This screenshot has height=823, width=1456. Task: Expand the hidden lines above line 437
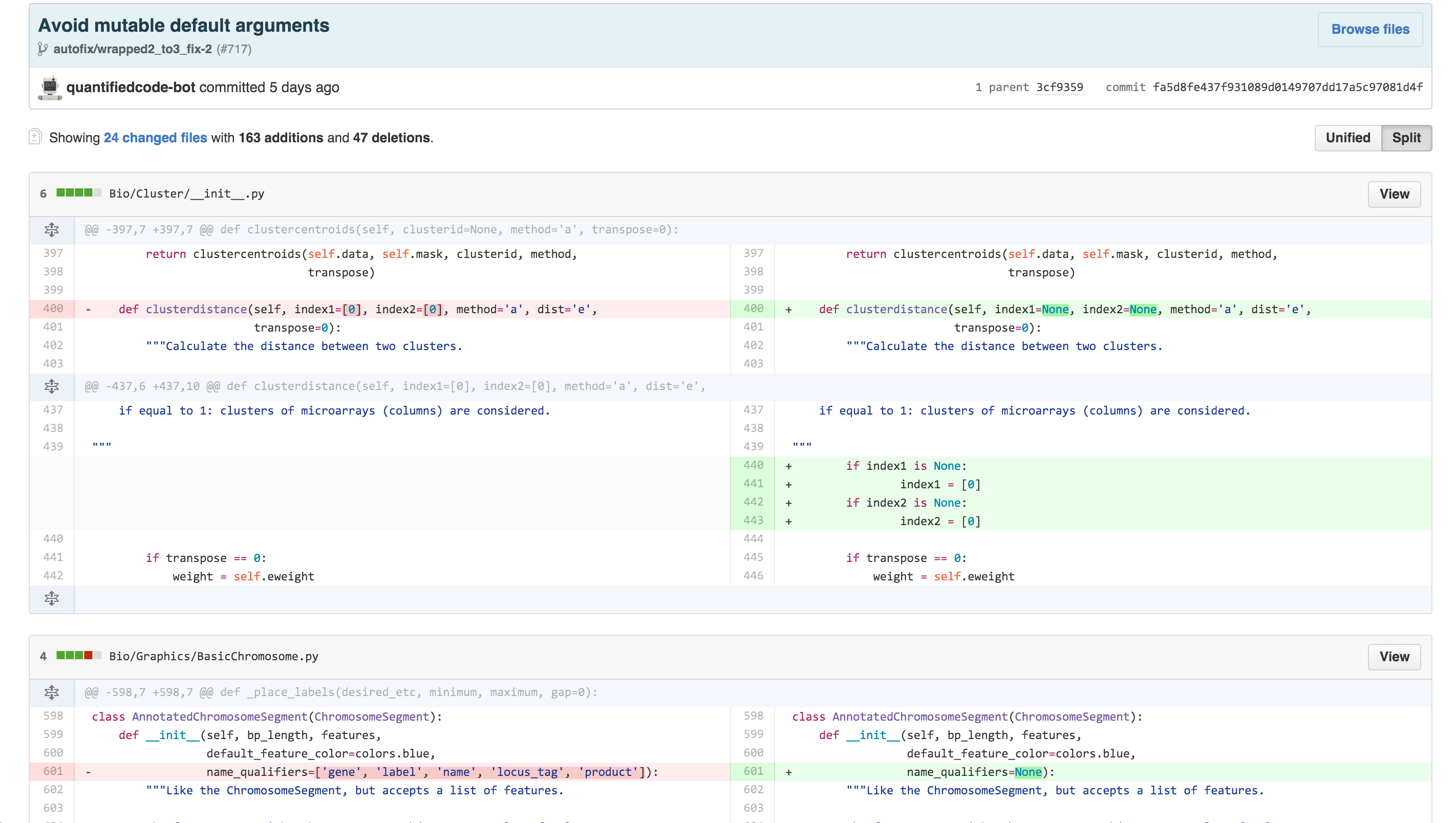point(51,386)
